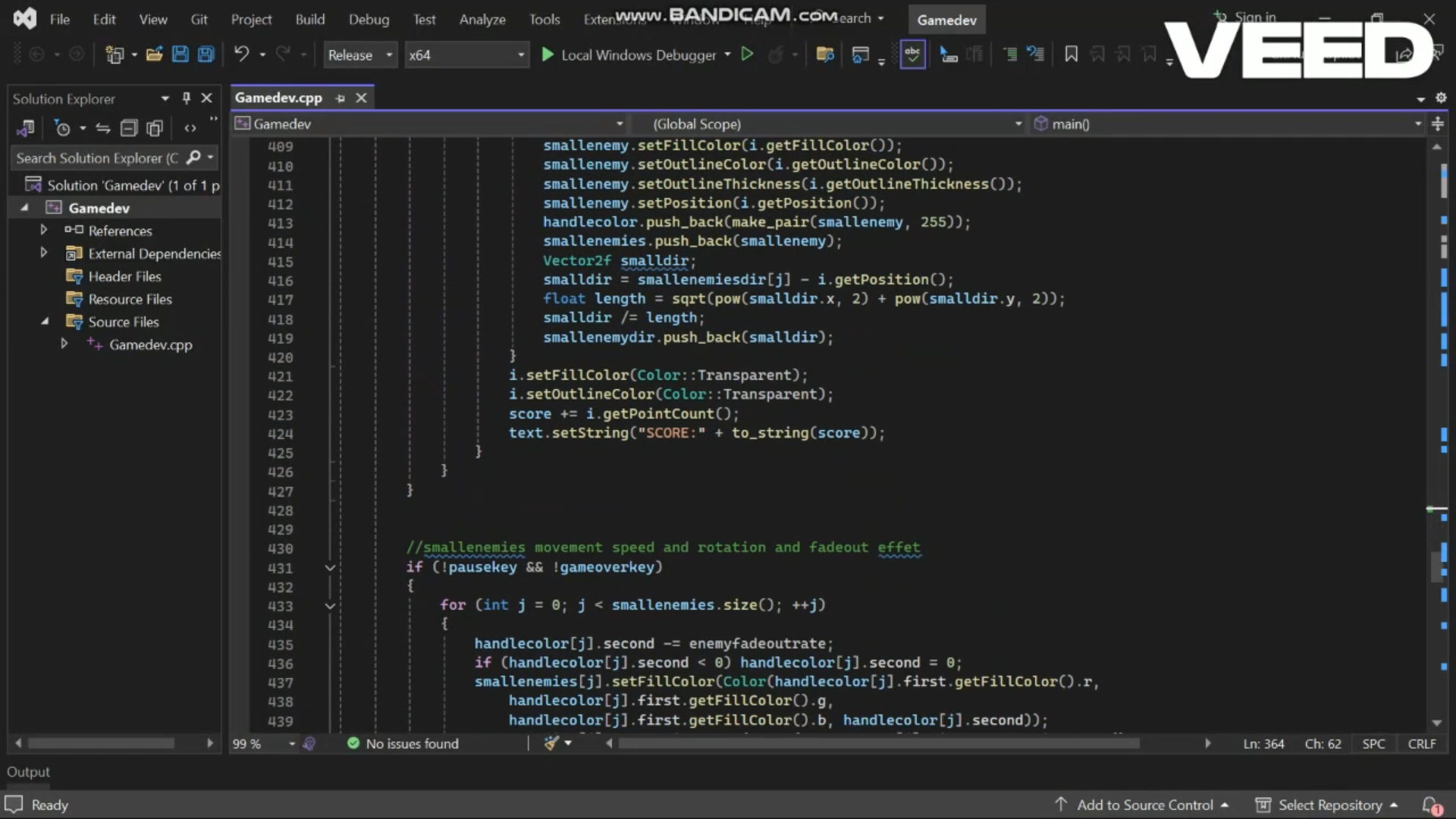Open the Analyze menu
The width and height of the screenshot is (1456, 819).
482,19
